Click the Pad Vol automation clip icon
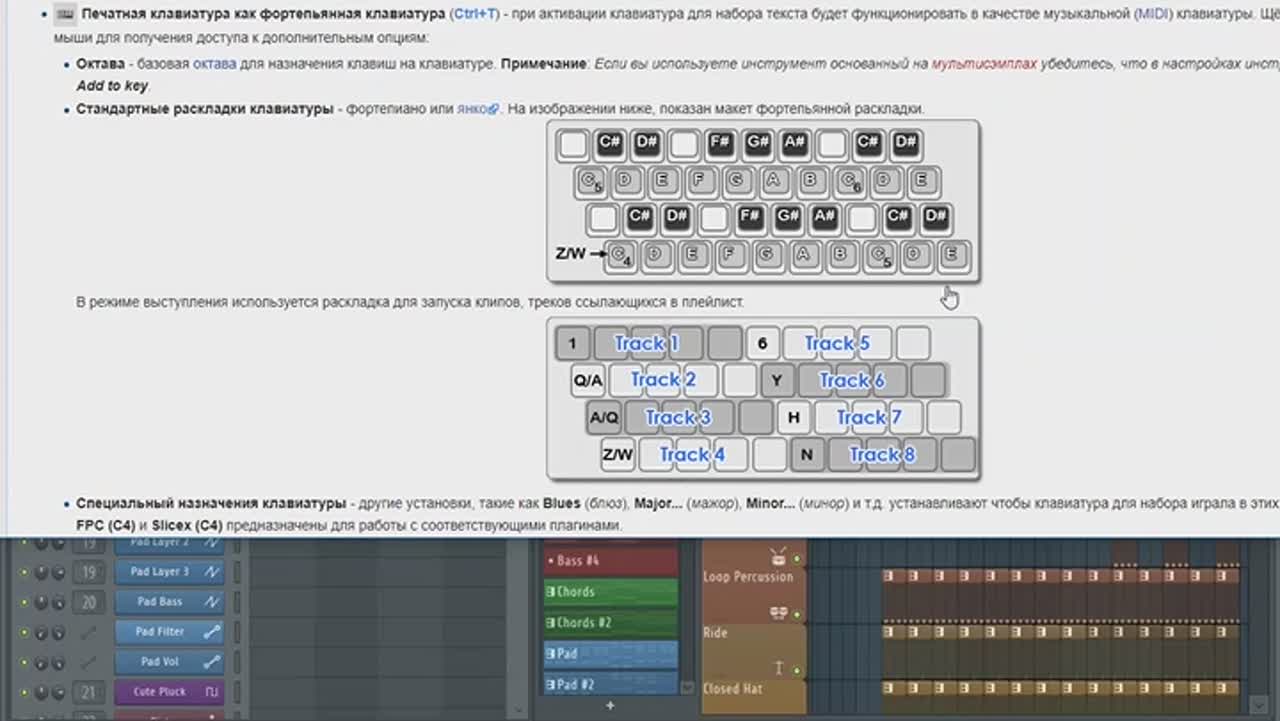 click(211, 662)
